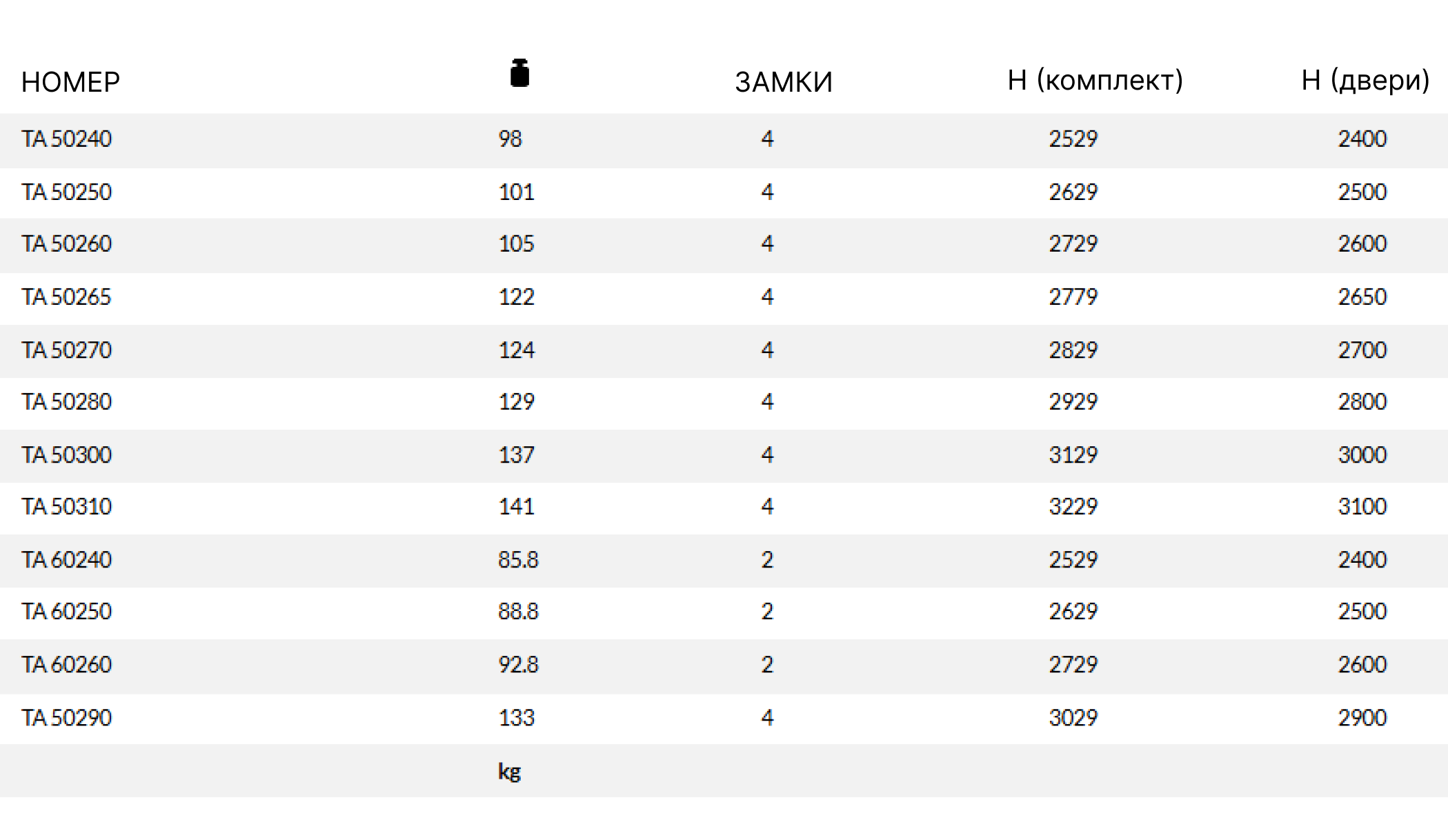Click door height value 3000
Image resolution: width=1448 pixels, height=840 pixels.
click(1362, 454)
